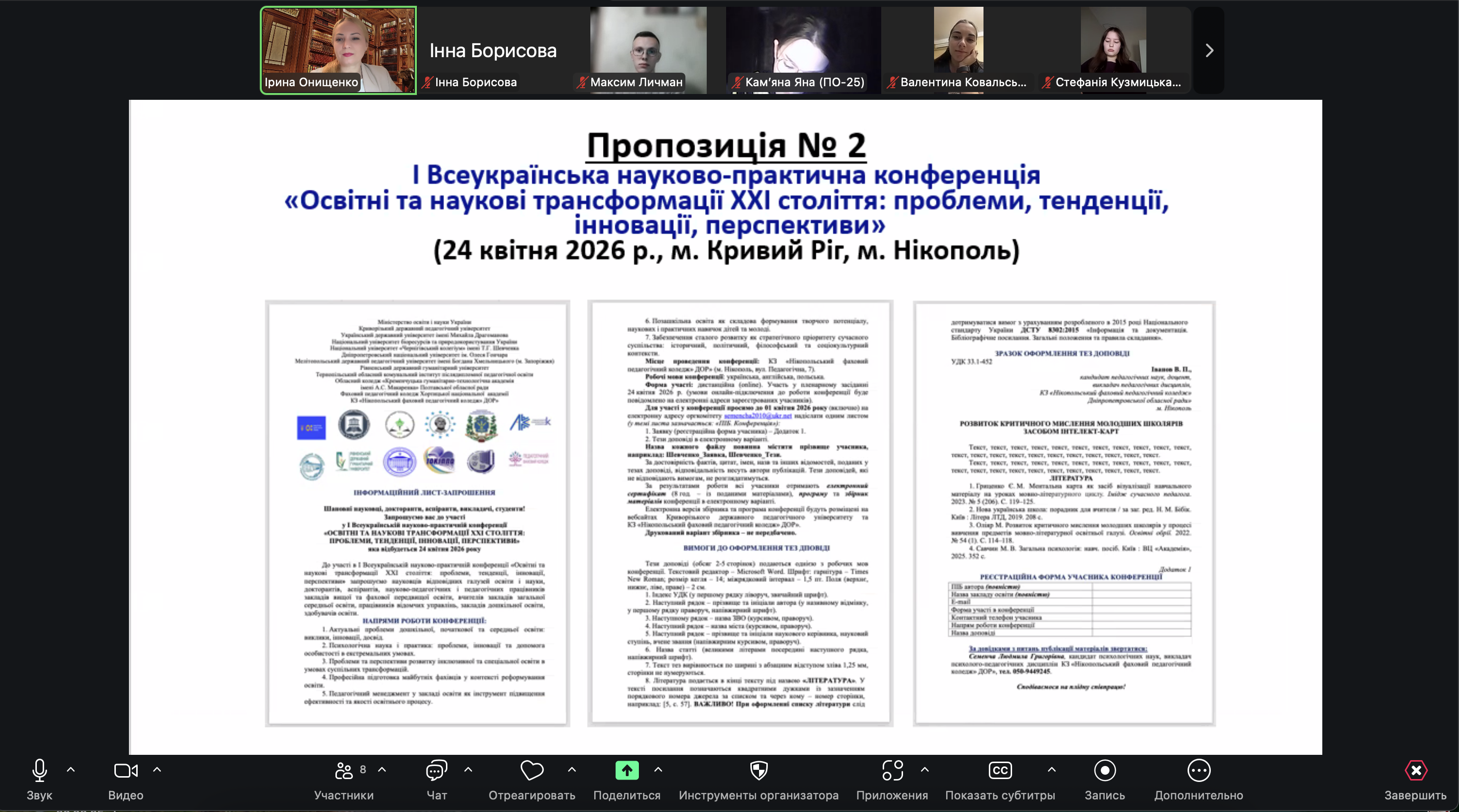The image size is (1459, 812).
Task: Show next participants with right arrow
Action: (1209, 50)
